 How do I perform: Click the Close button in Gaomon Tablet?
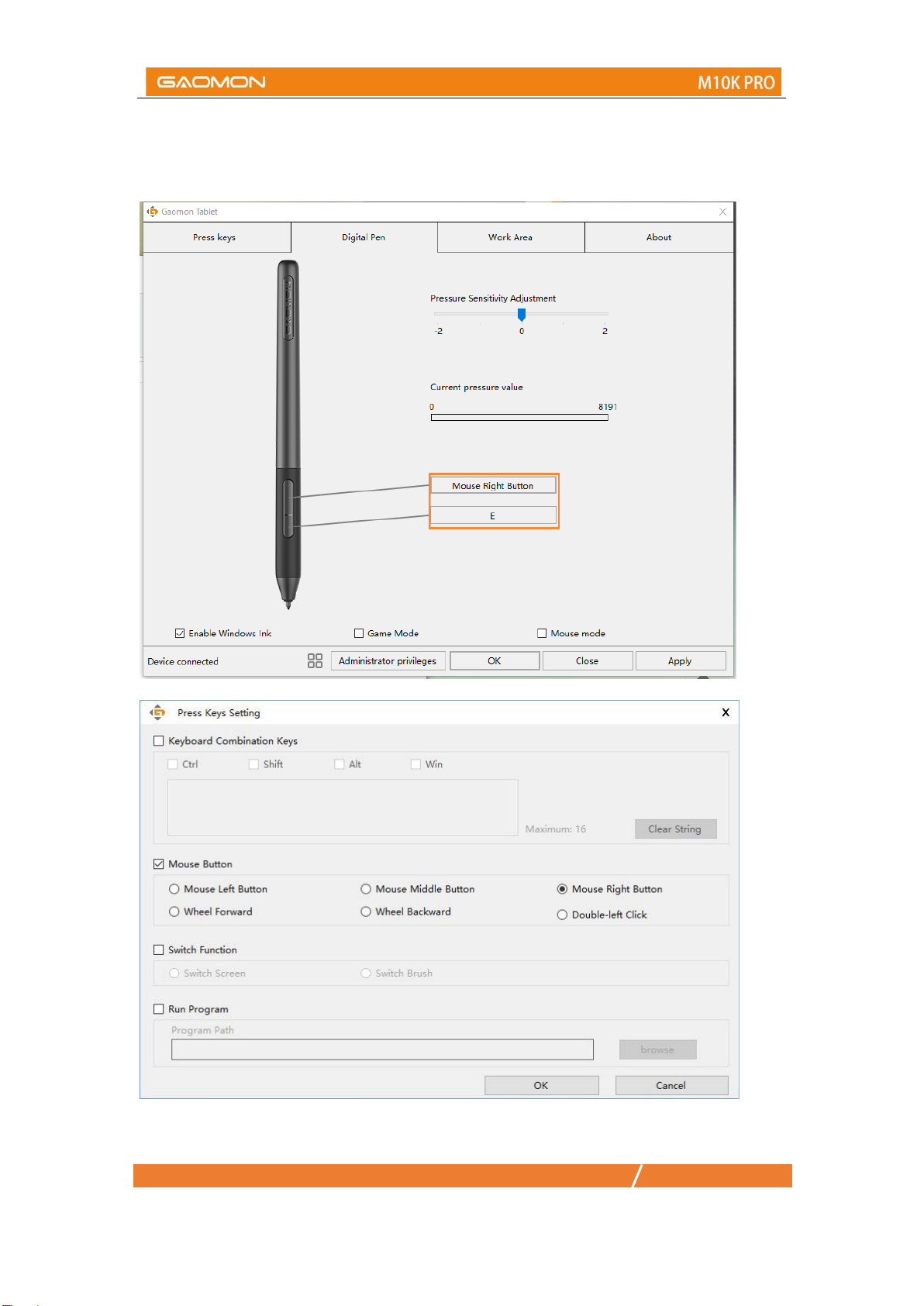point(587,660)
